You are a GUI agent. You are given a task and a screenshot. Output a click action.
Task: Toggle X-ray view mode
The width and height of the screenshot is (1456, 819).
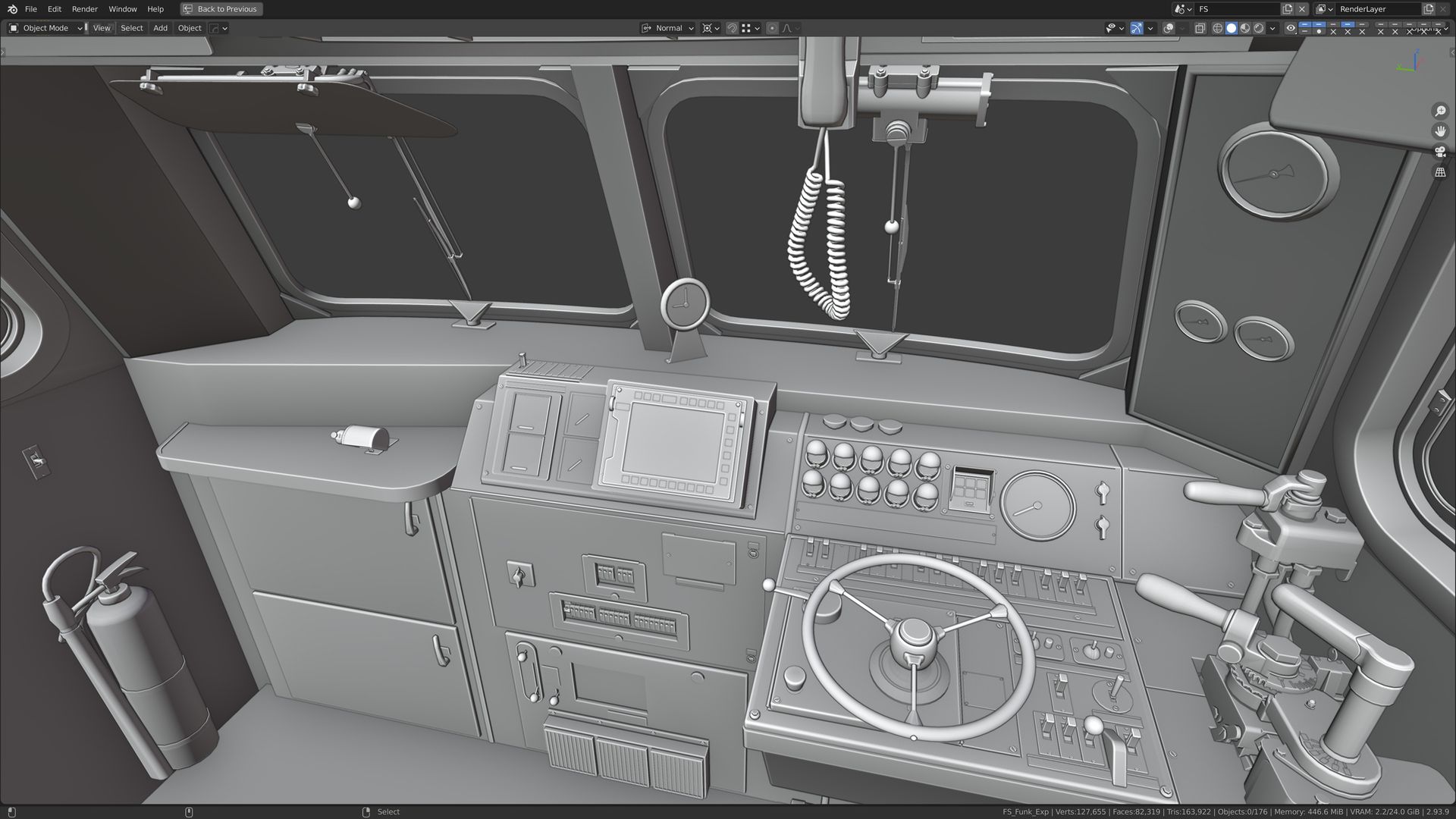1200,28
